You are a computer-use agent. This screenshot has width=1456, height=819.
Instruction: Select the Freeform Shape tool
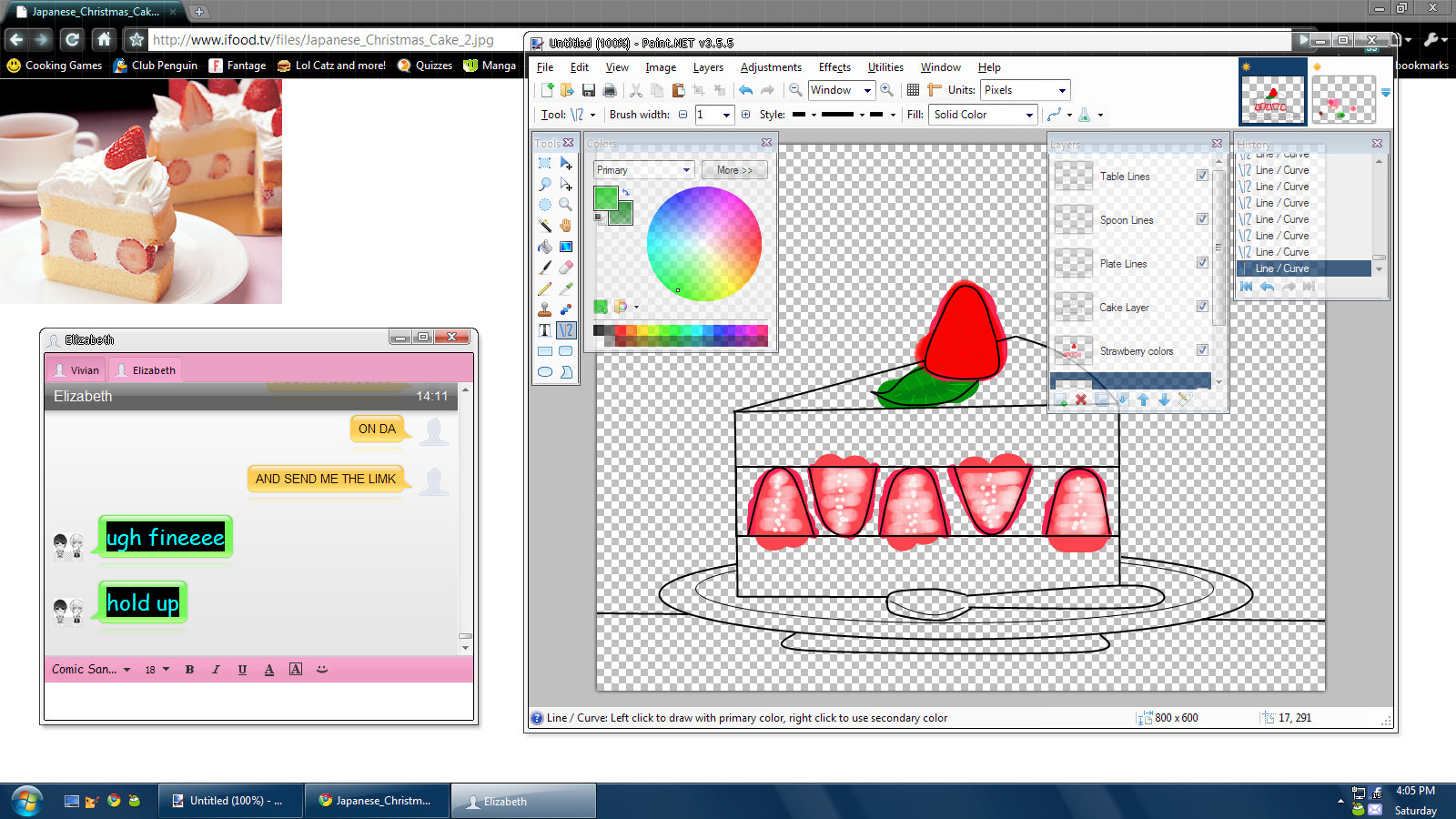pyautogui.click(x=566, y=372)
